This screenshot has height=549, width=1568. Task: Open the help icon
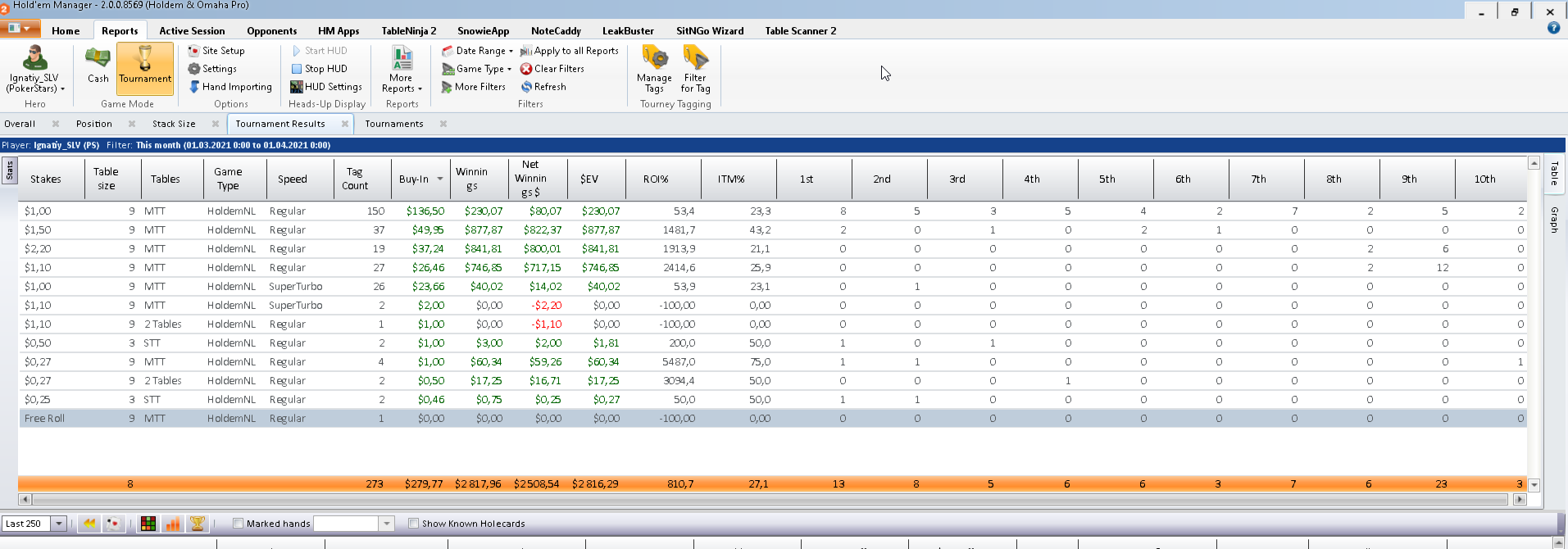(1553, 28)
